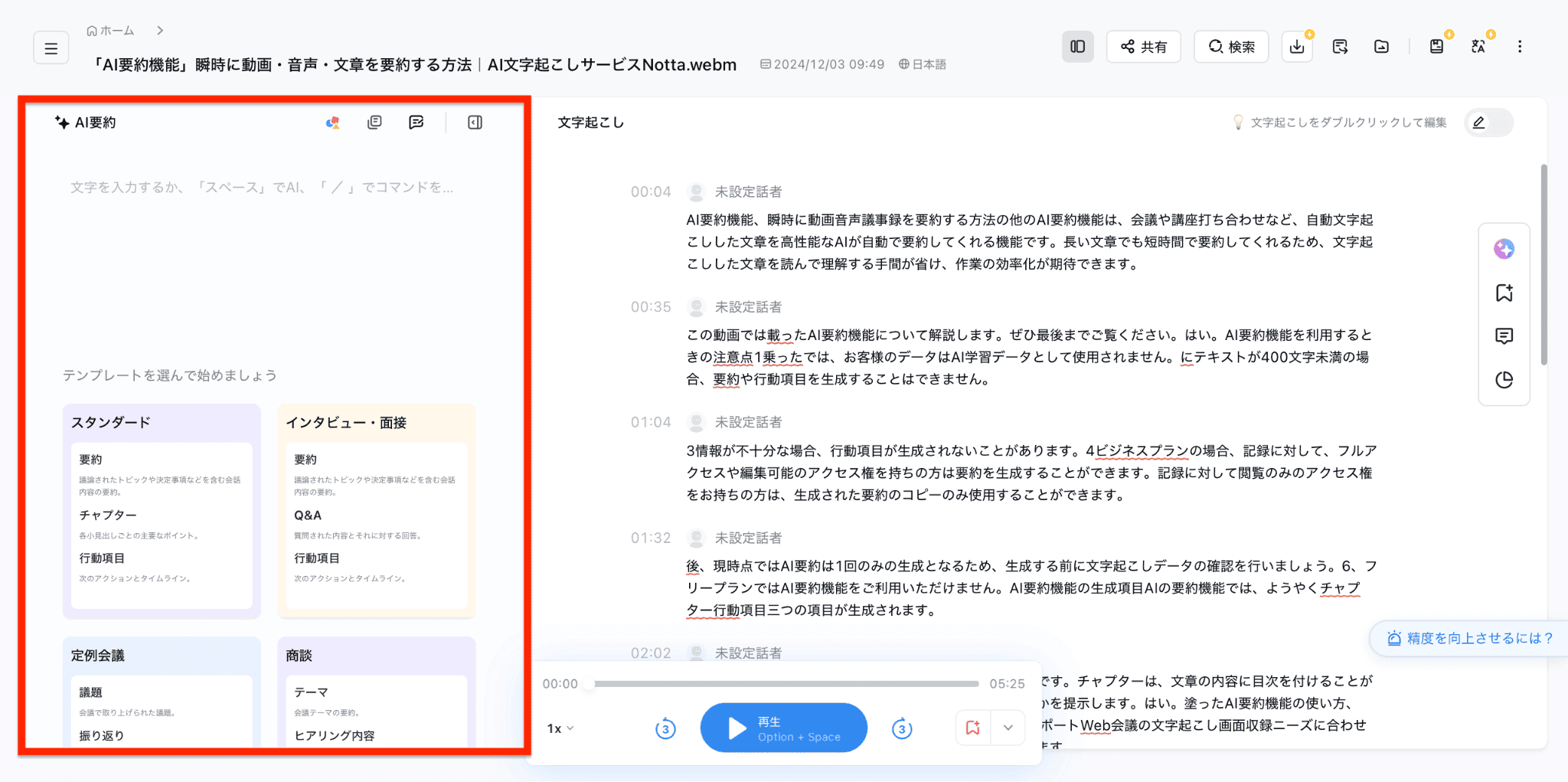Click the 文字起こし panel heading
The width and height of the screenshot is (1568, 782).
[591, 123]
